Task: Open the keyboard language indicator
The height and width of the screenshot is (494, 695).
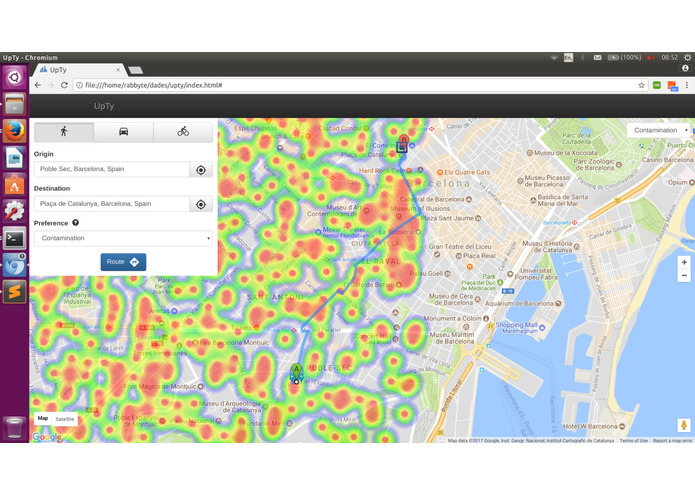Action: (x=568, y=58)
